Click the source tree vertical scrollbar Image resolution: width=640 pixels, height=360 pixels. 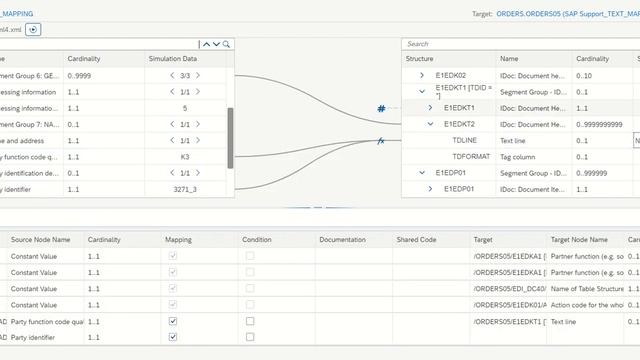pos(230,138)
